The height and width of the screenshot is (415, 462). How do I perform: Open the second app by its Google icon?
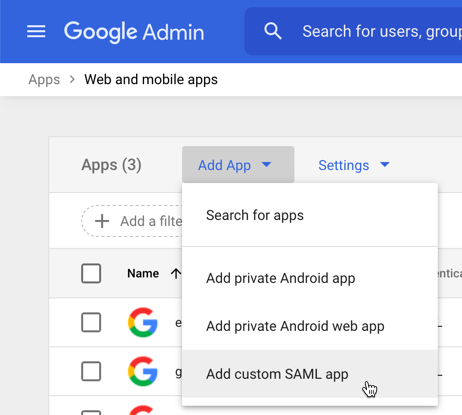(x=143, y=371)
